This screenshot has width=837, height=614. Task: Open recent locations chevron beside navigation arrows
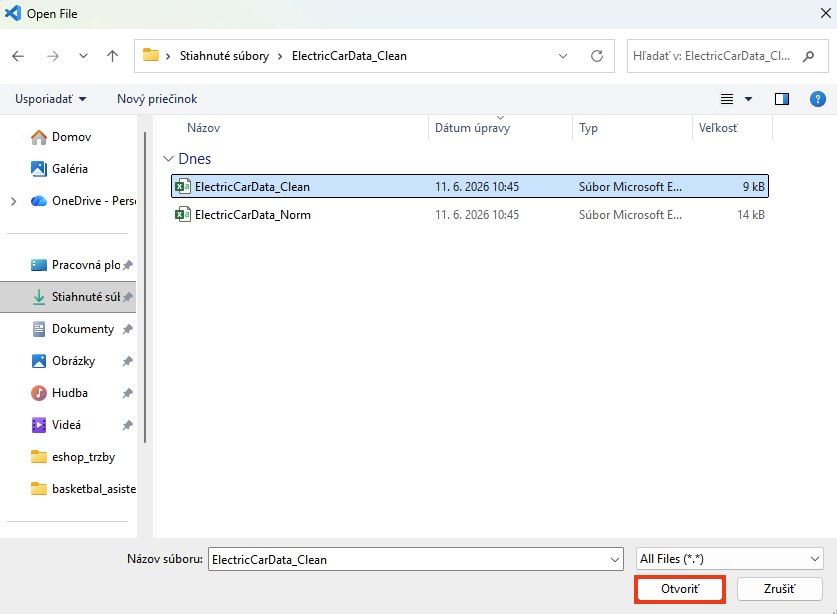coord(83,56)
